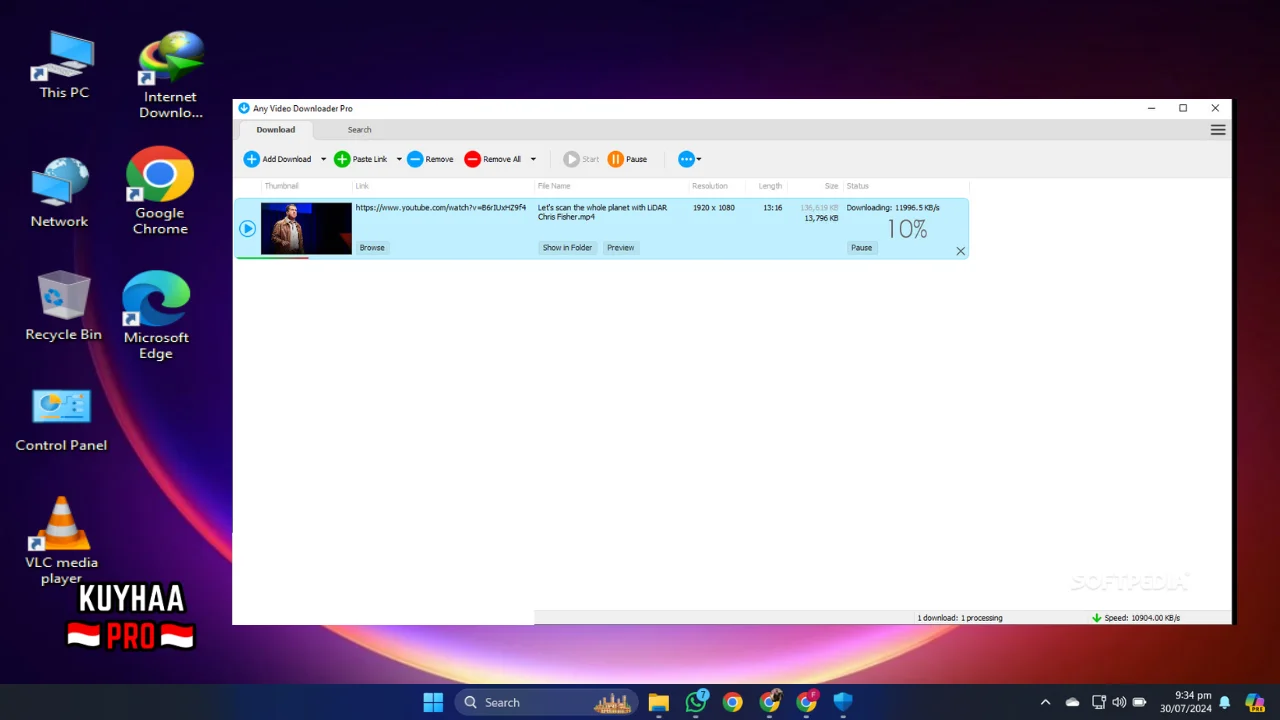The height and width of the screenshot is (720, 1280).
Task: Open VLC media player desktop icon
Action: click(62, 541)
